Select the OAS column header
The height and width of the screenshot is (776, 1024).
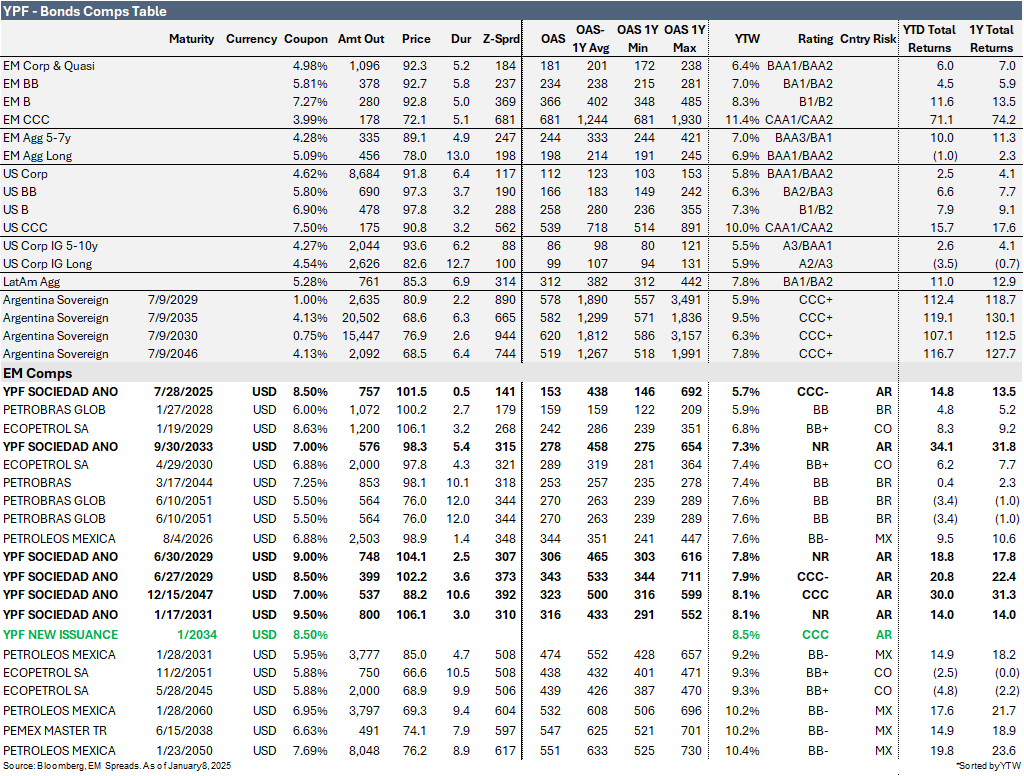coord(552,39)
